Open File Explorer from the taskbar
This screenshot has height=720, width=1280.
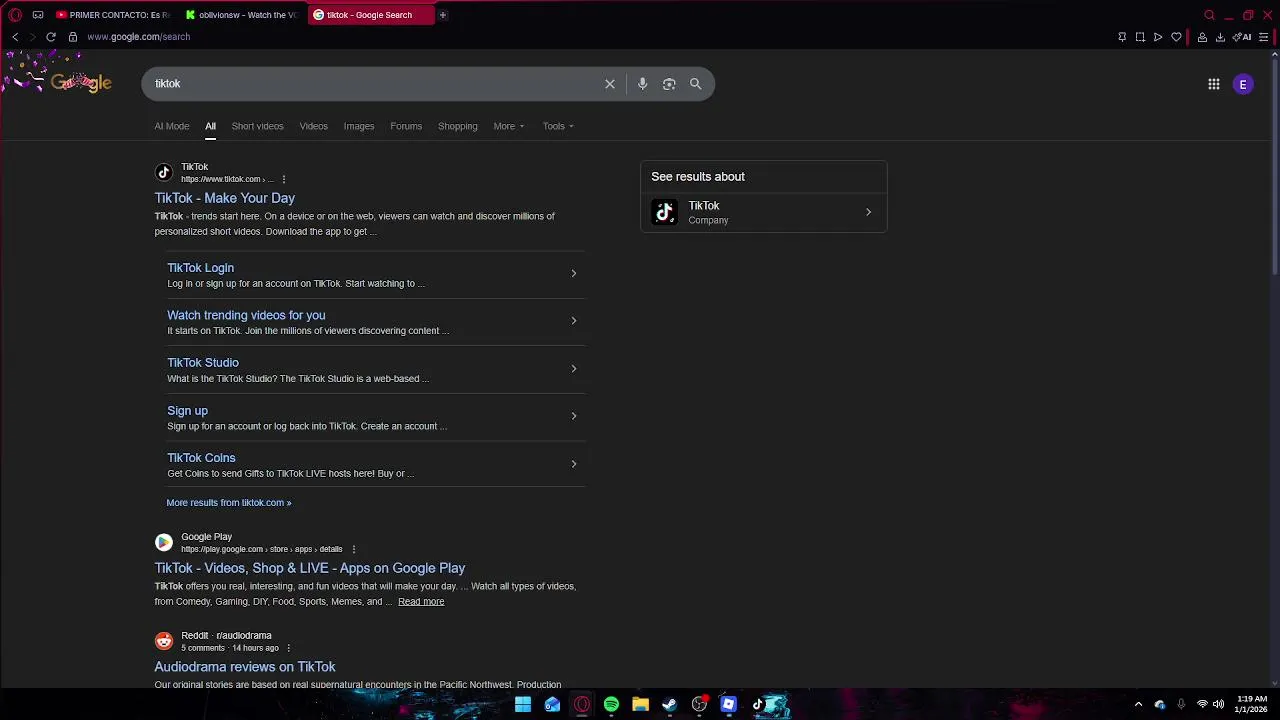pyautogui.click(x=640, y=704)
